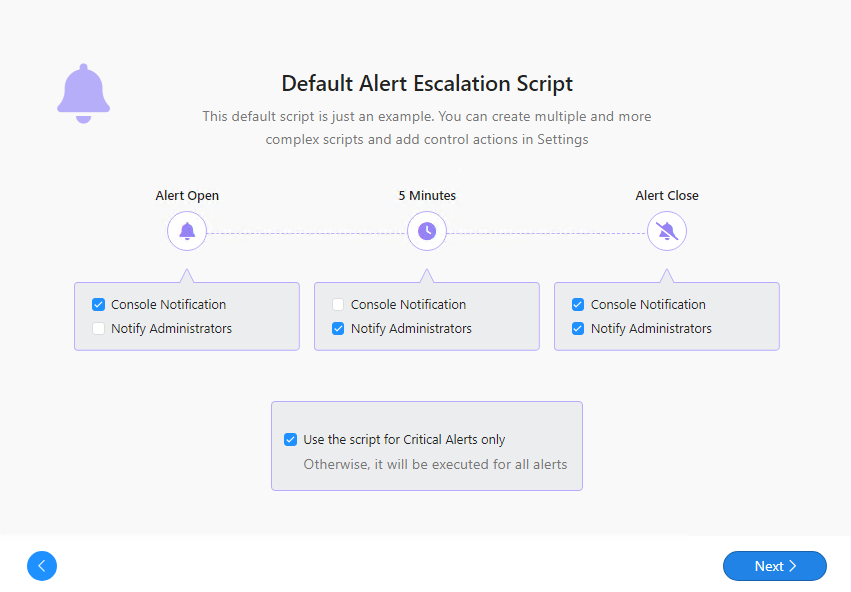
Task: Click the Alert Close stage label
Action: (667, 196)
